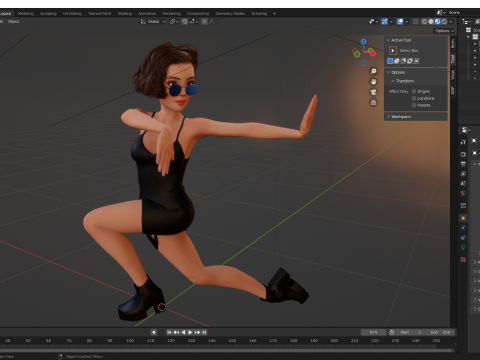Screen dimensions: 480x360
Task: Switch to the Animation workspace tab
Action: [x=147, y=14]
